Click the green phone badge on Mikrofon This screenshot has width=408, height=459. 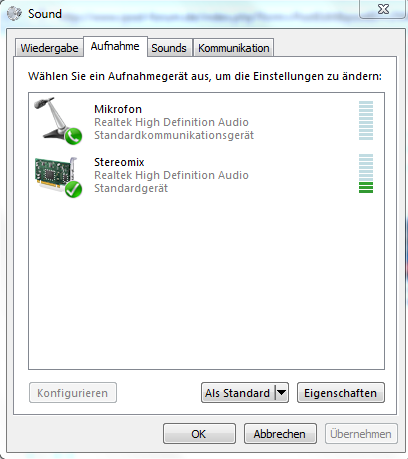[x=73, y=136]
